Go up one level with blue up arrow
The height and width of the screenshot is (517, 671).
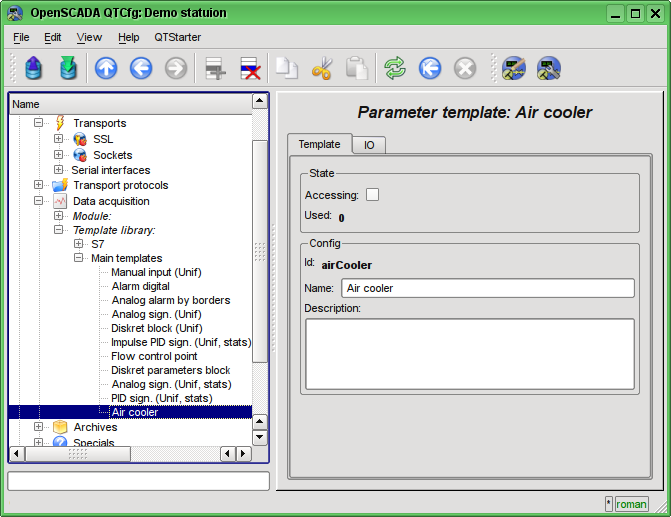coord(106,68)
